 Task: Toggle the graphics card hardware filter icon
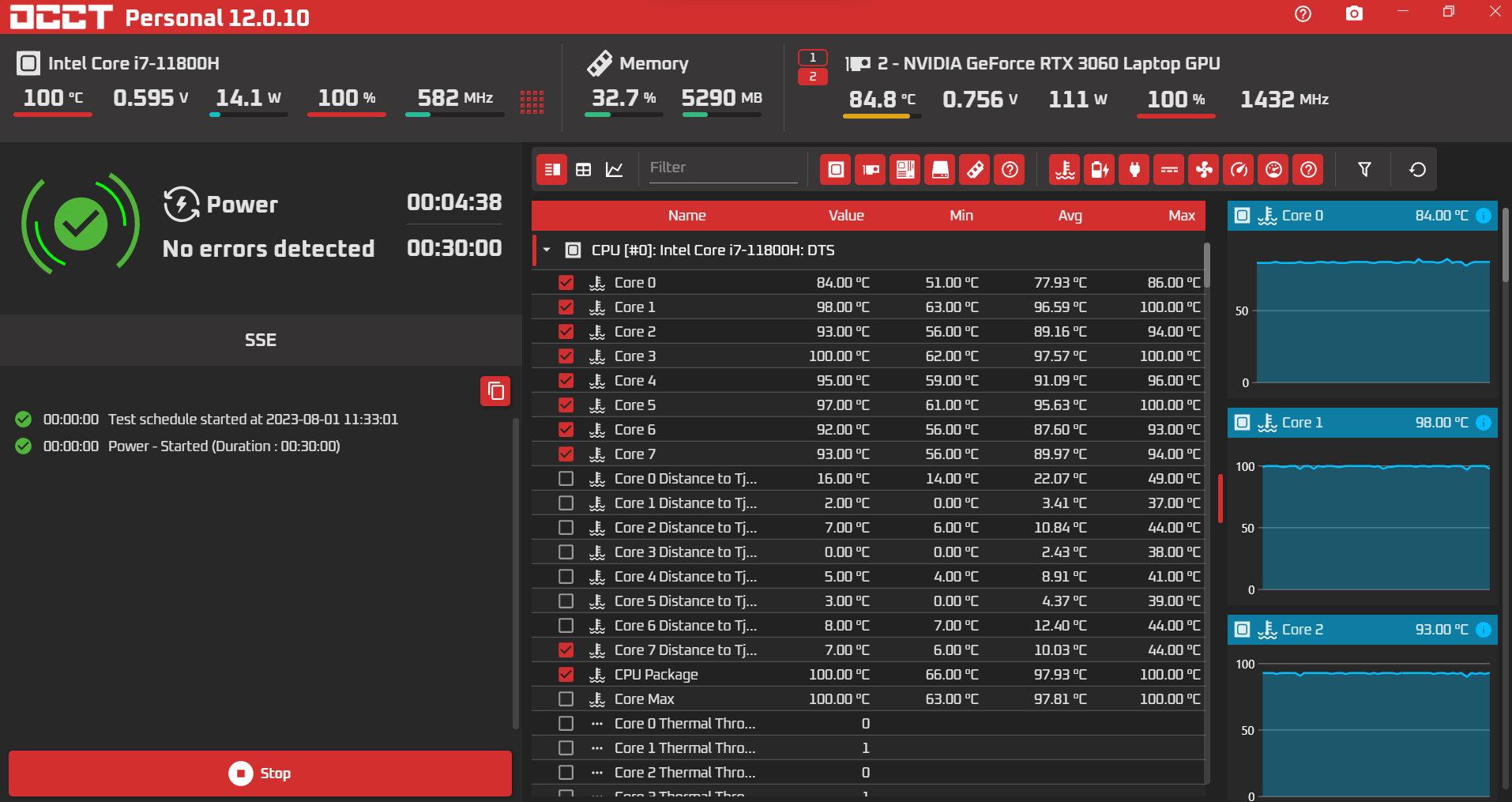click(871, 169)
